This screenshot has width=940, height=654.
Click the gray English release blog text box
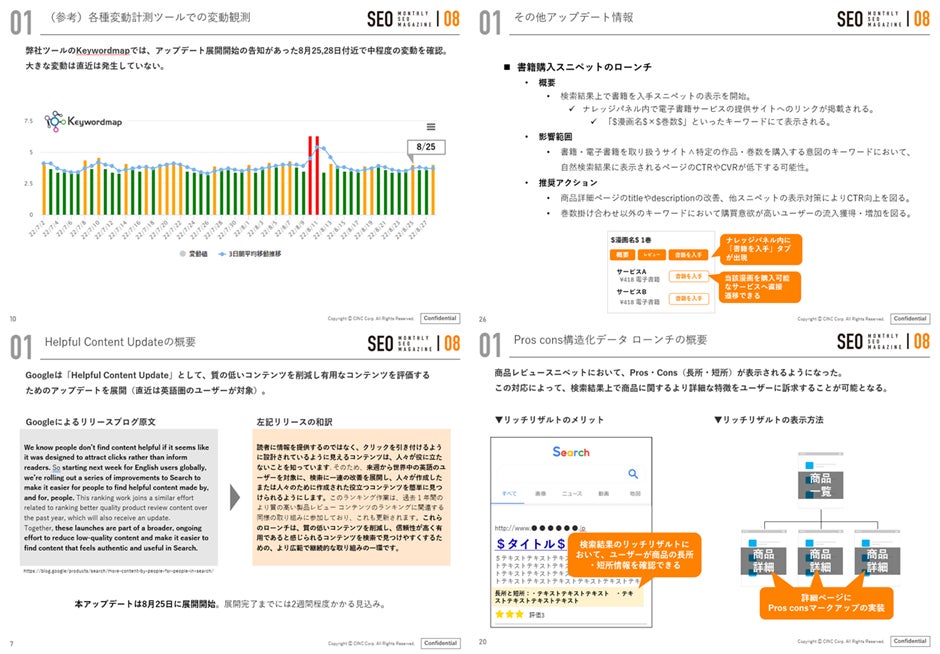point(119,497)
